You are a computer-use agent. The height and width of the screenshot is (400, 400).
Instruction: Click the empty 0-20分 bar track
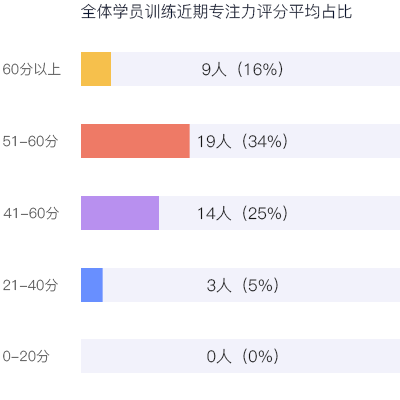pos(240,356)
